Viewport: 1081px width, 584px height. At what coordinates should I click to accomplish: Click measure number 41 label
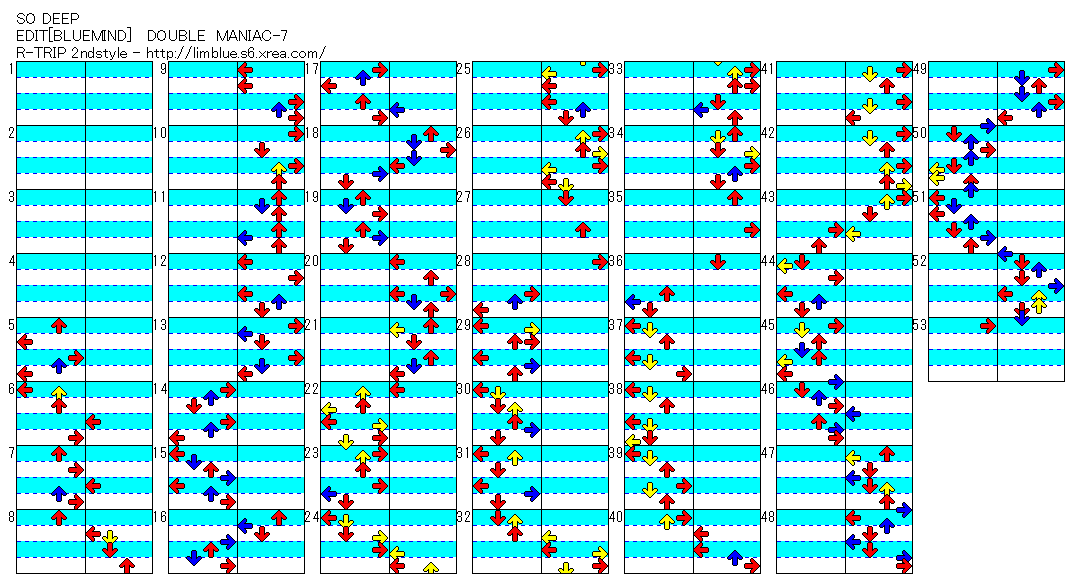[768, 68]
